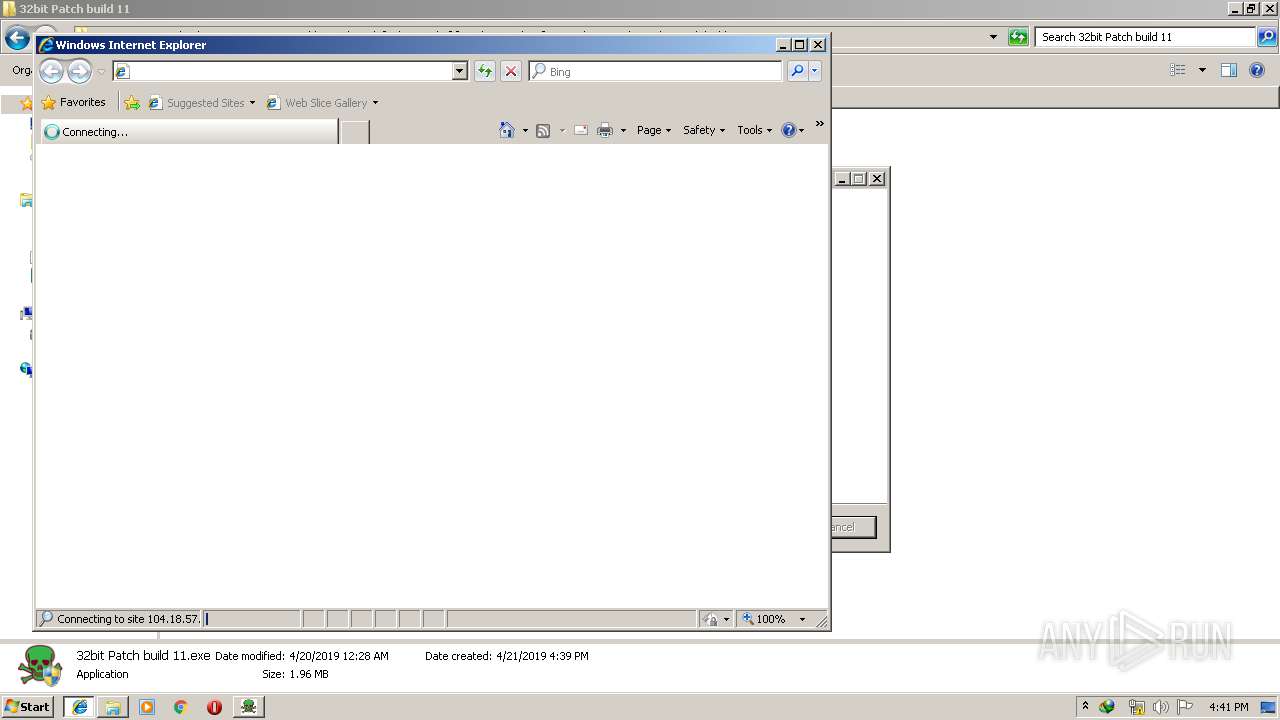Open a new blank tab
Viewport: 1280px width, 720px height.
tap(355, 132)
